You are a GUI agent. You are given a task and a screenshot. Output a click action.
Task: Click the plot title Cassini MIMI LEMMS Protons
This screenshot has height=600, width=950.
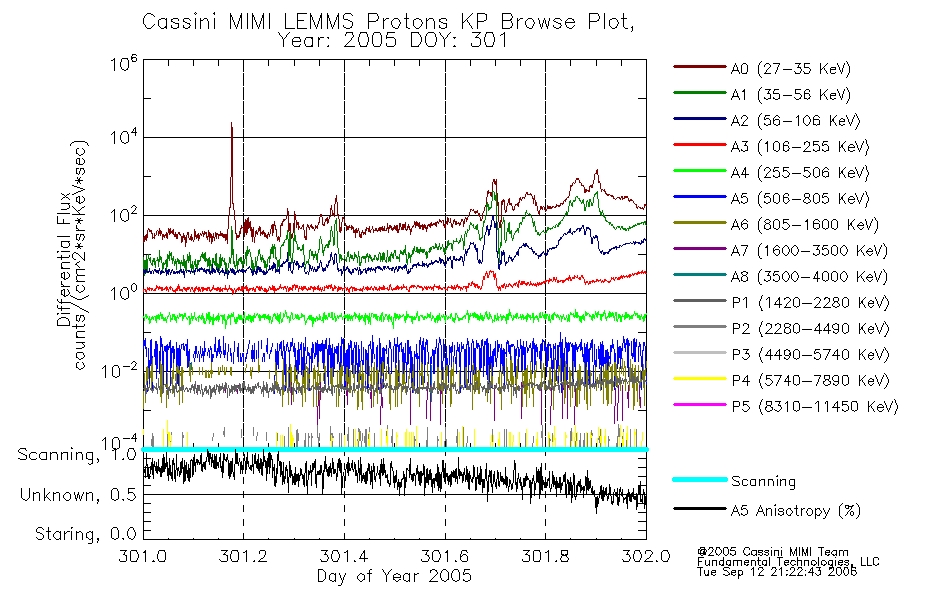point(294,22)
